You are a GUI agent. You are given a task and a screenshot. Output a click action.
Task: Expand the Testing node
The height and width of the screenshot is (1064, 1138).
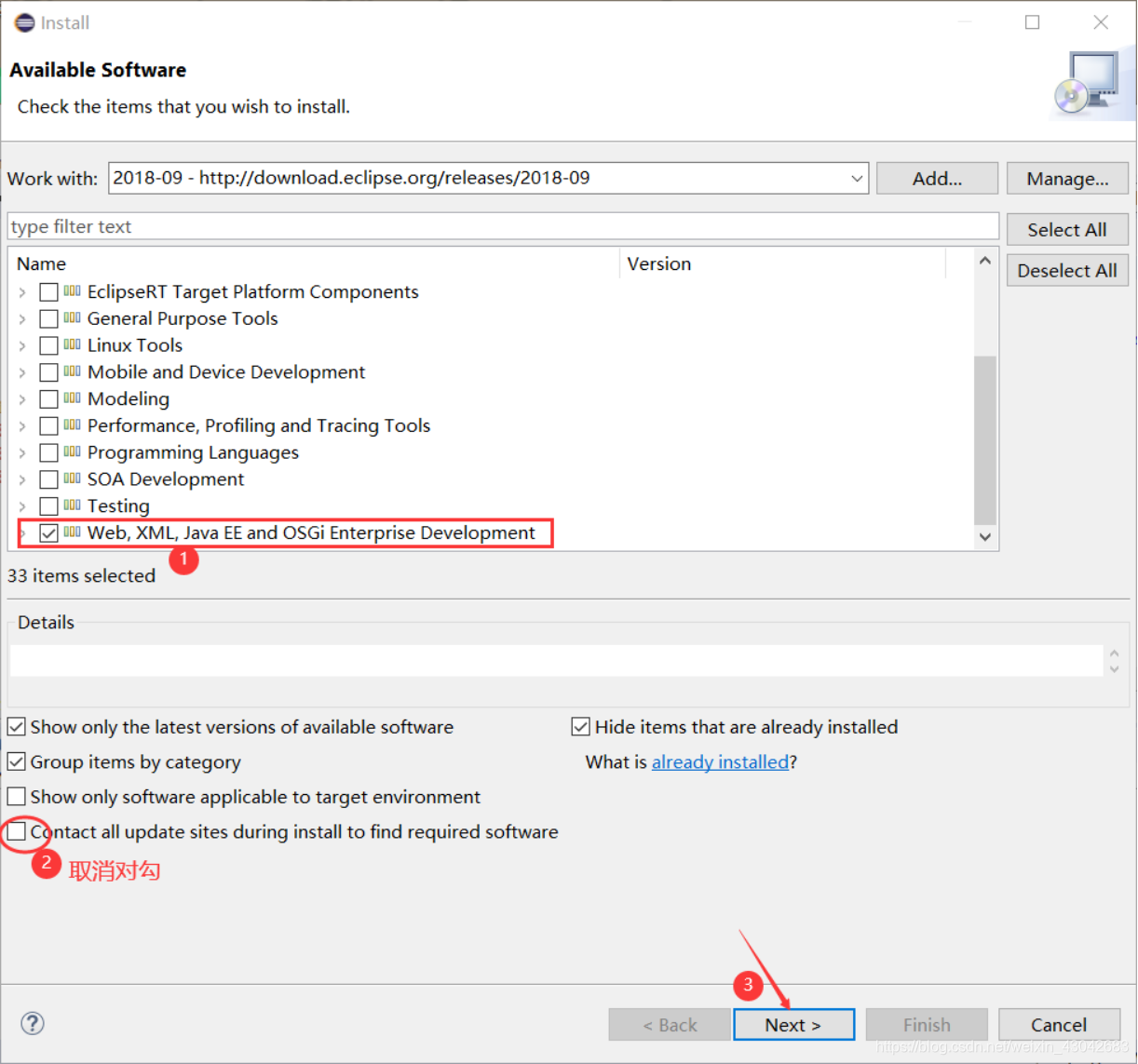coord(22,506)
